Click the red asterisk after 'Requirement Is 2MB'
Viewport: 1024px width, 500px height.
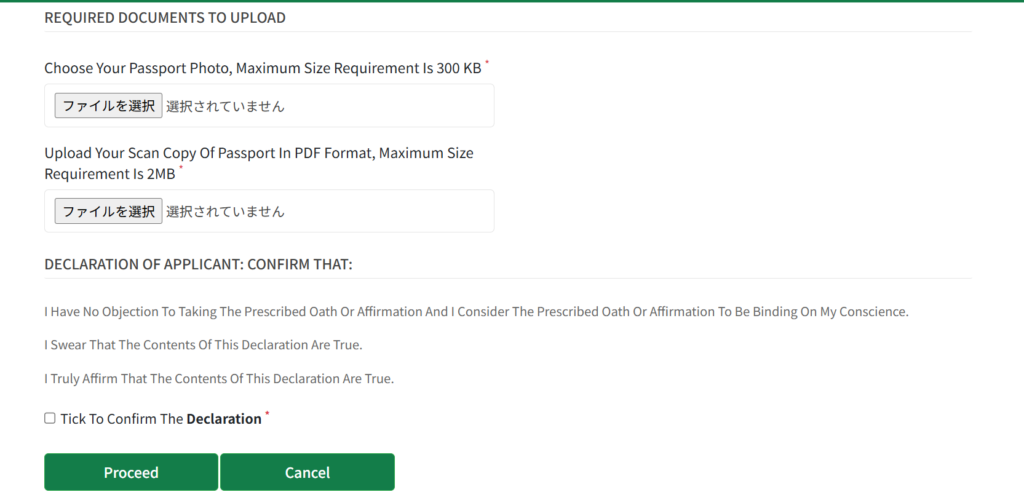181,169
